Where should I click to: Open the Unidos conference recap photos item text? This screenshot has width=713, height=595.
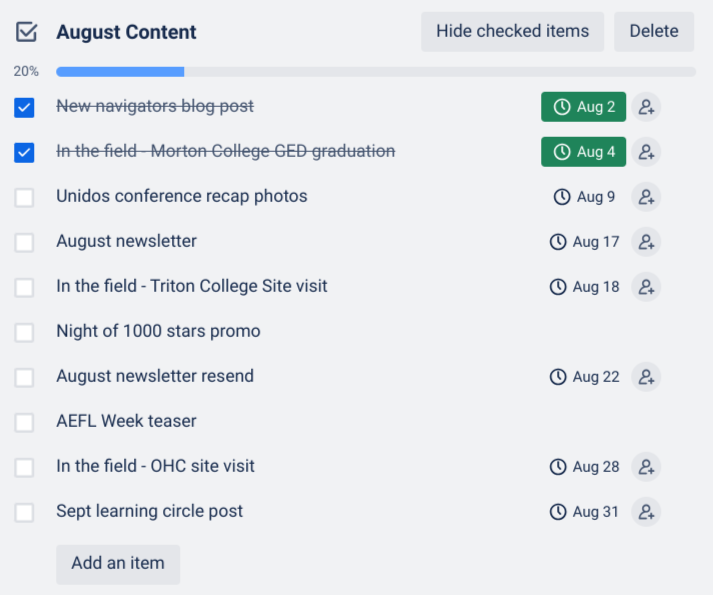(x=182, y=196)
